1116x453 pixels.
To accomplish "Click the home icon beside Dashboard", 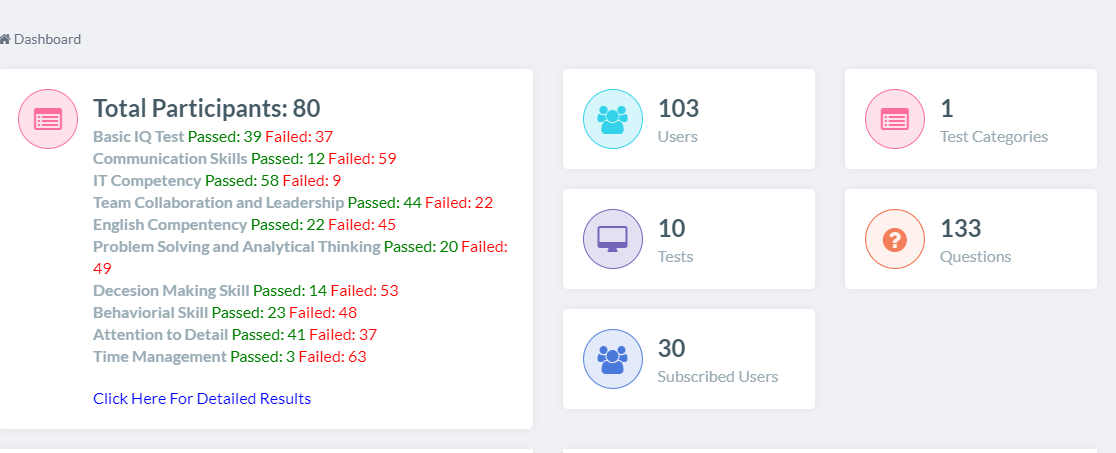I will [x=5, y=40].
